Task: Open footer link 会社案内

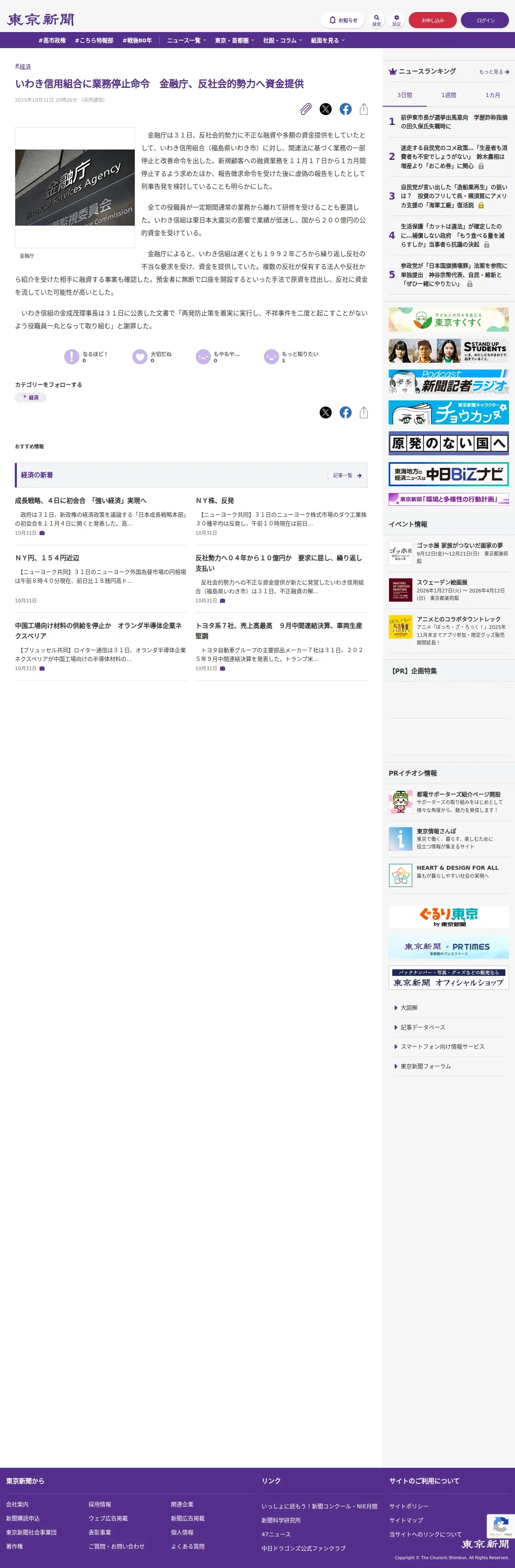Action: click(17, 1505)
